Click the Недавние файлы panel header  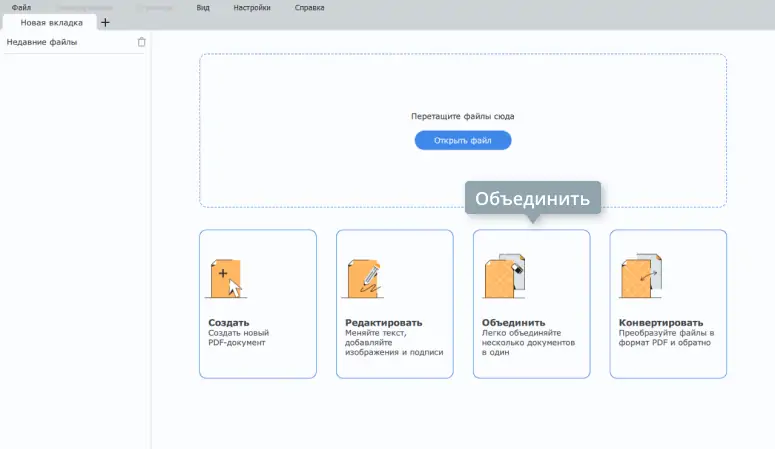tap(42, 42)
